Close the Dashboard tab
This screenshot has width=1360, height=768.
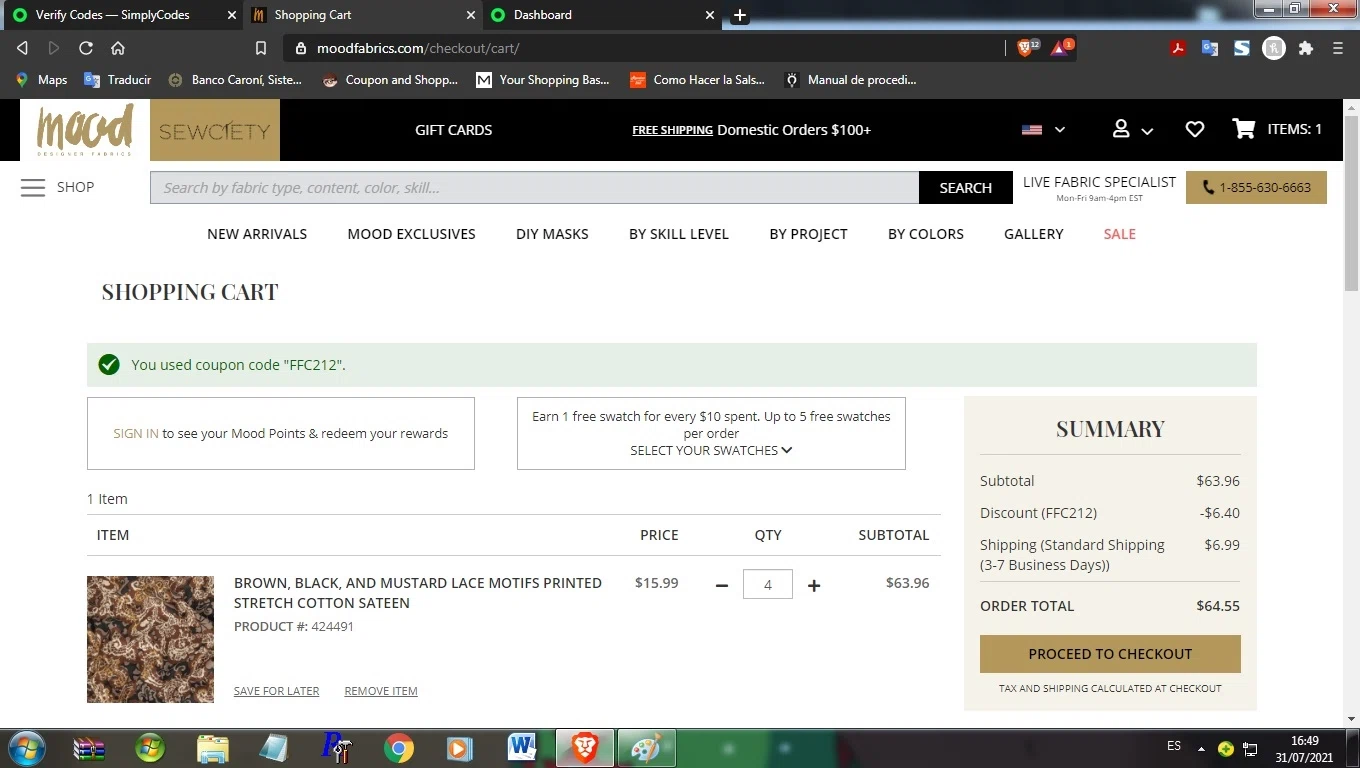coord(710,15)
